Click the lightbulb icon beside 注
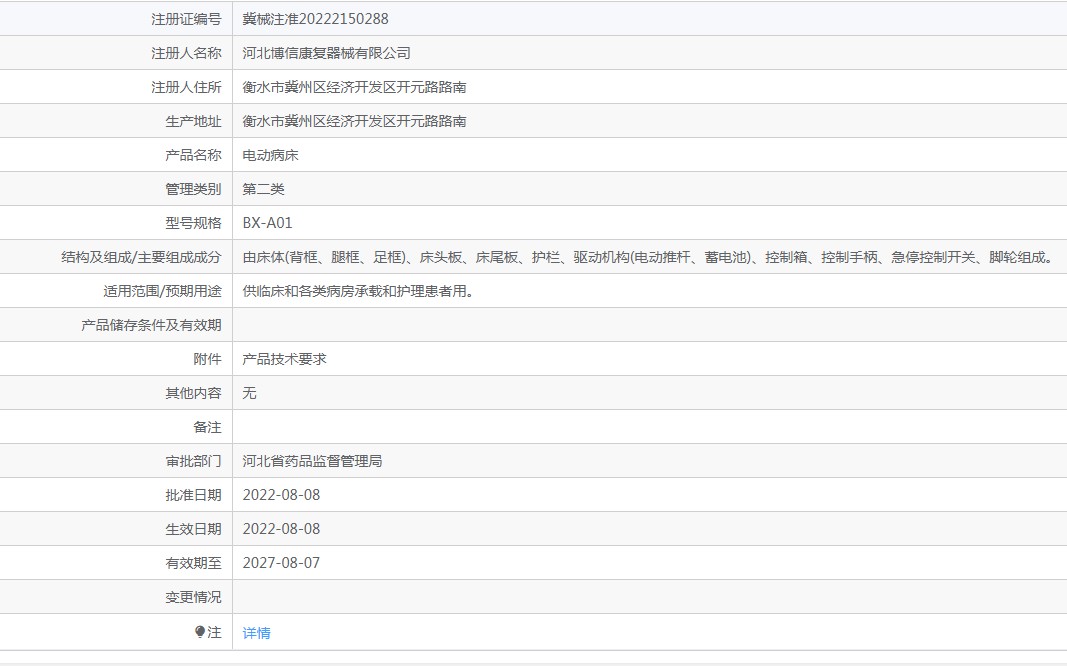This screenshot has width=1067, height=666. point(199,632)
